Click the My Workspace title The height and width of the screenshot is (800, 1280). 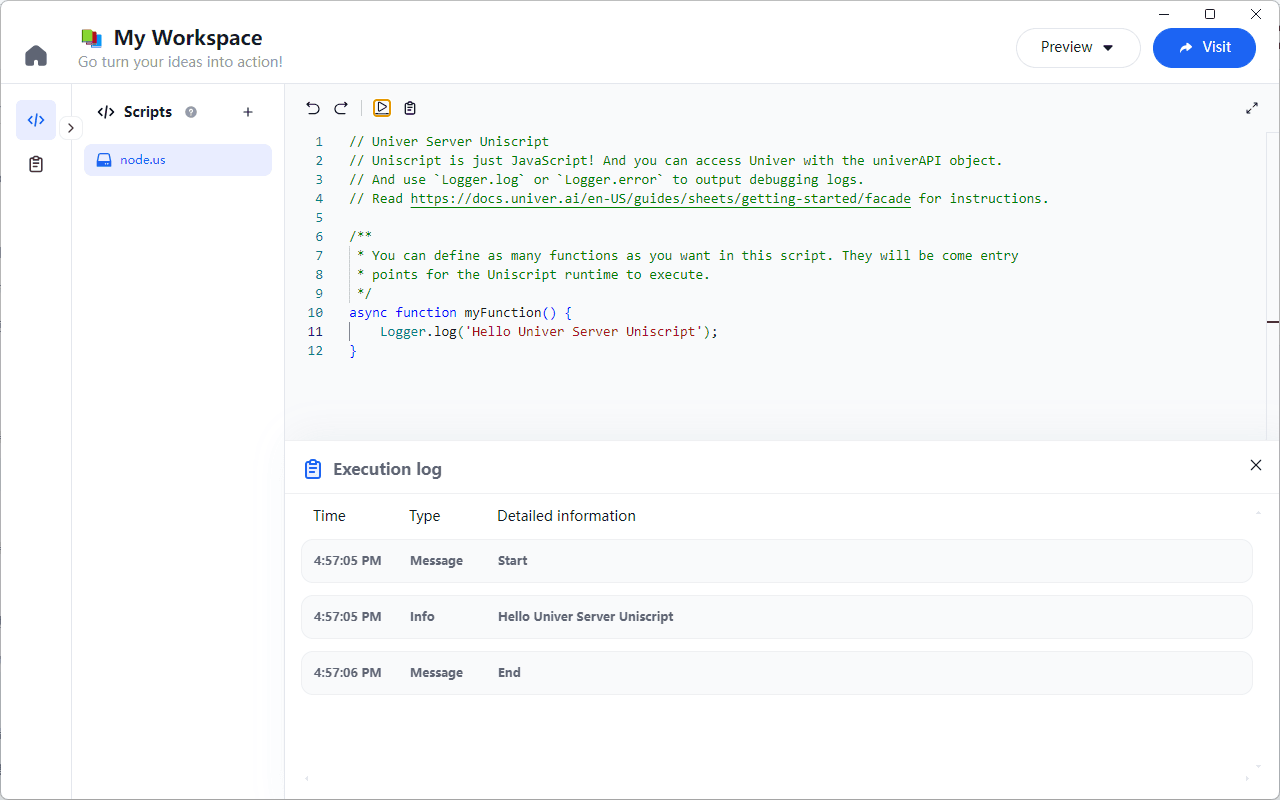pyautogui.click(x=188, y=38)
